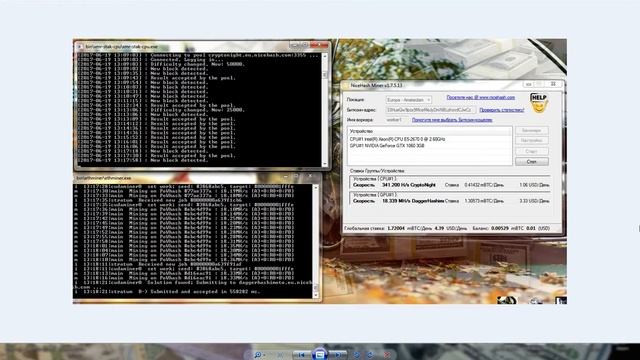640x360 pixels.
Task: Delete image using red X in viewer bar
Action: tap(387, 355)
